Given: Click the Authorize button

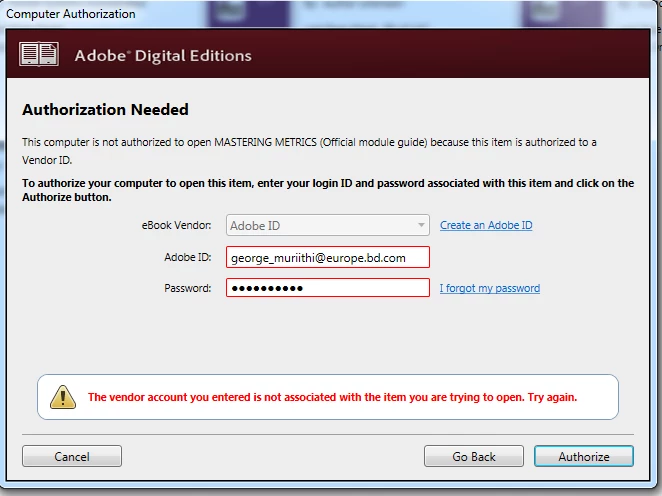Looking at the screenshot, I should tap(584, 456).
